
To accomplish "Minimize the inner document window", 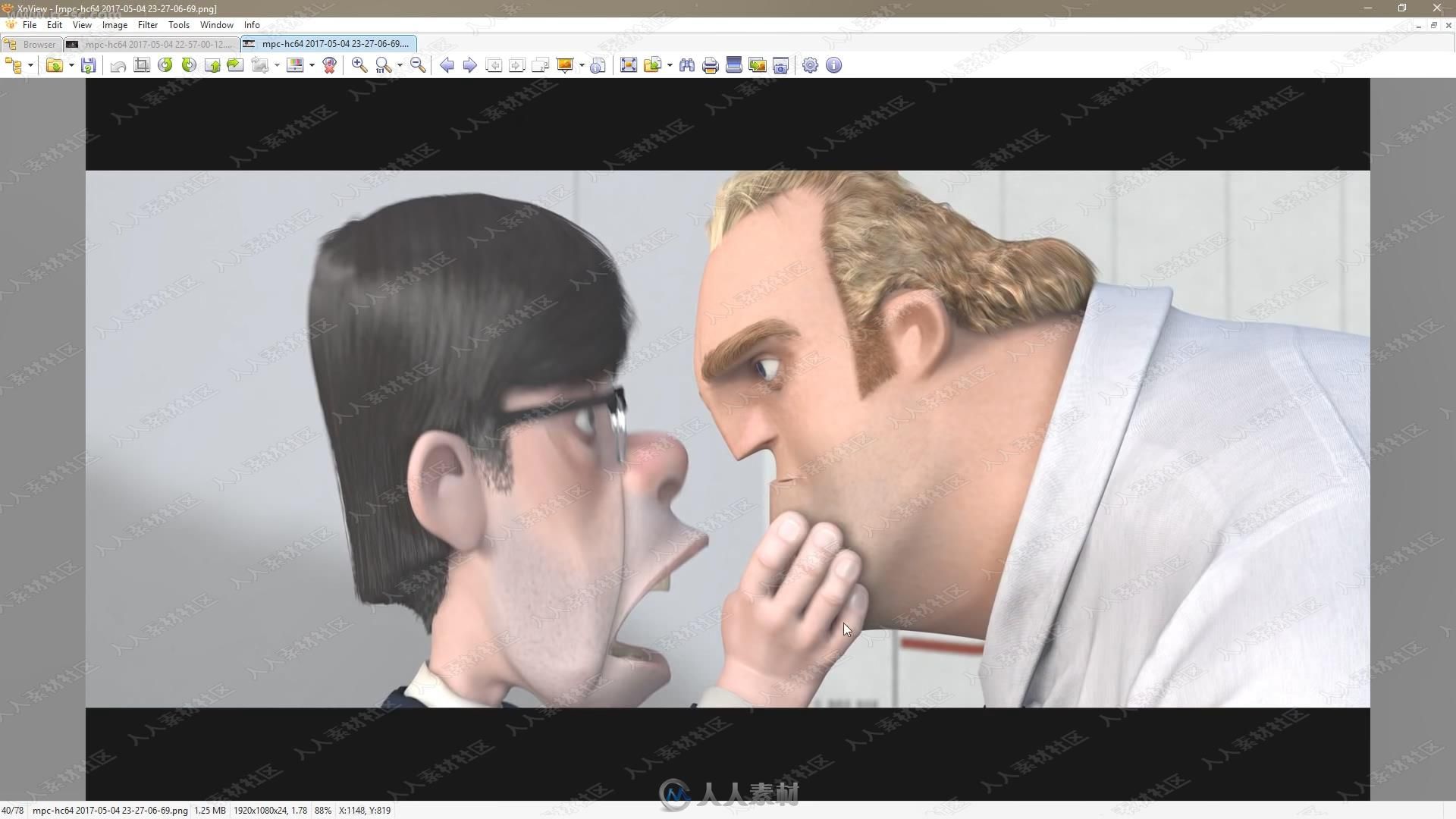I will coord(1419,25).
